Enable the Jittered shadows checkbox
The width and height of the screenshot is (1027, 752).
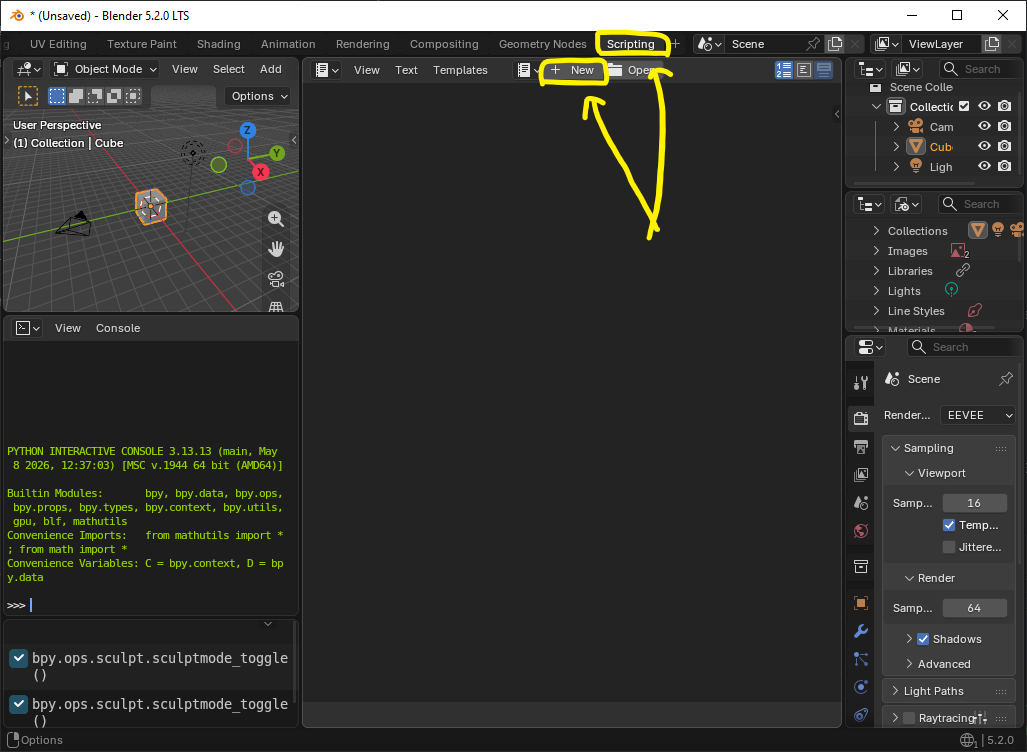coord(948,546)
